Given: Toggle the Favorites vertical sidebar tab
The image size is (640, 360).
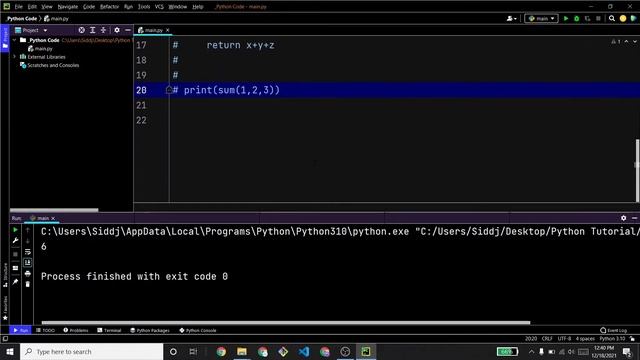Looking at the screenshot, I should click(5, 308).
